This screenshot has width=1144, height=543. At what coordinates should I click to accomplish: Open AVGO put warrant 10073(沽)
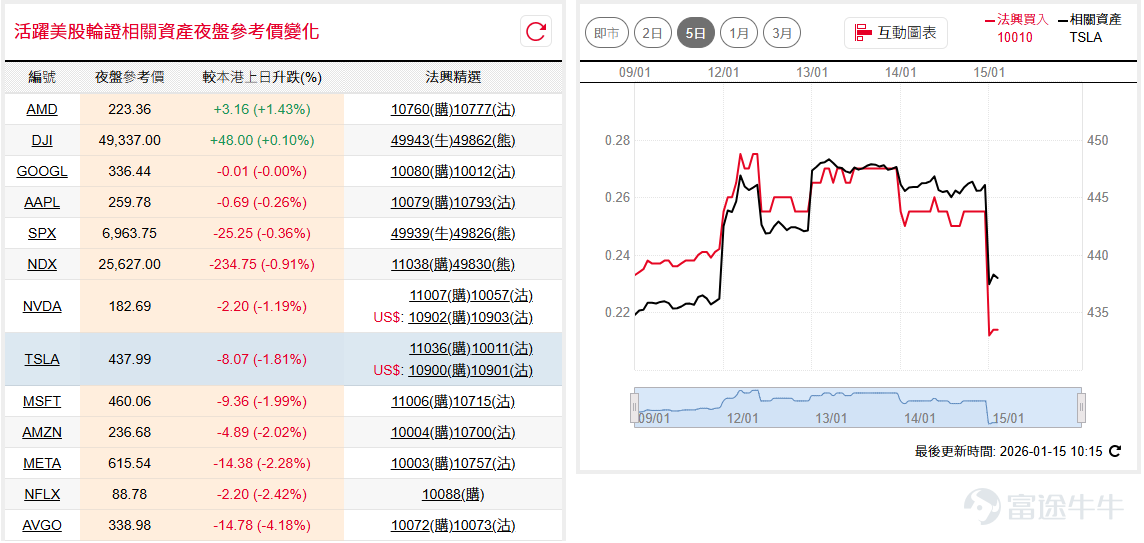point(484,525)
